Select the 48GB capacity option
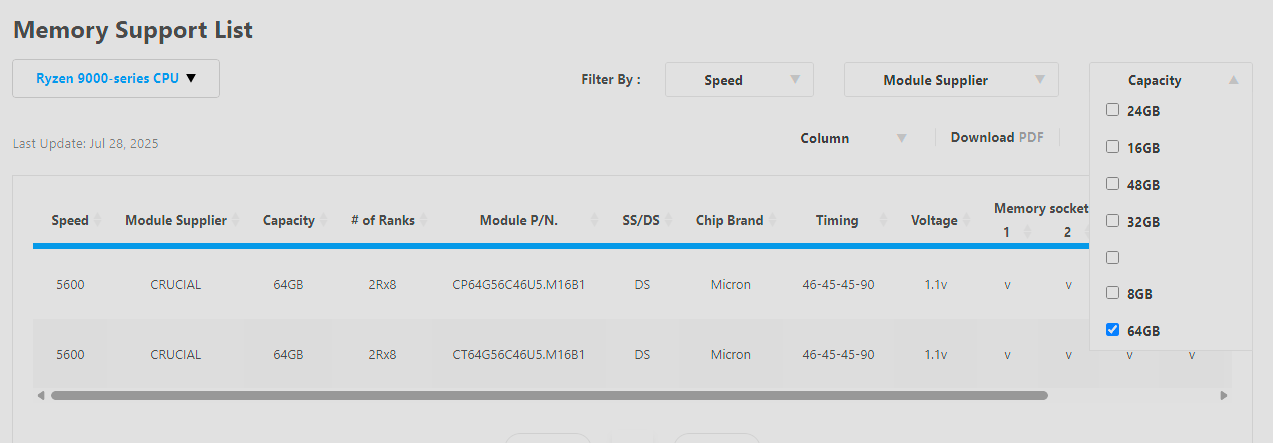Viewport: 1273px width, 443px height. pos(1112,184)
